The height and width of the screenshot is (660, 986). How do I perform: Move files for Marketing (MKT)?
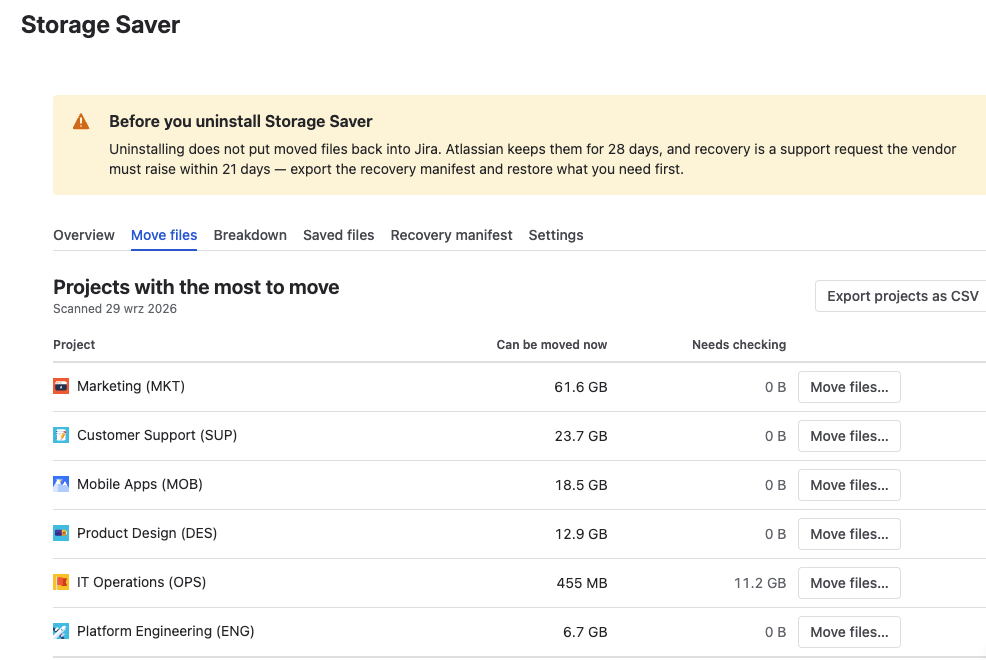pos(850,387)
